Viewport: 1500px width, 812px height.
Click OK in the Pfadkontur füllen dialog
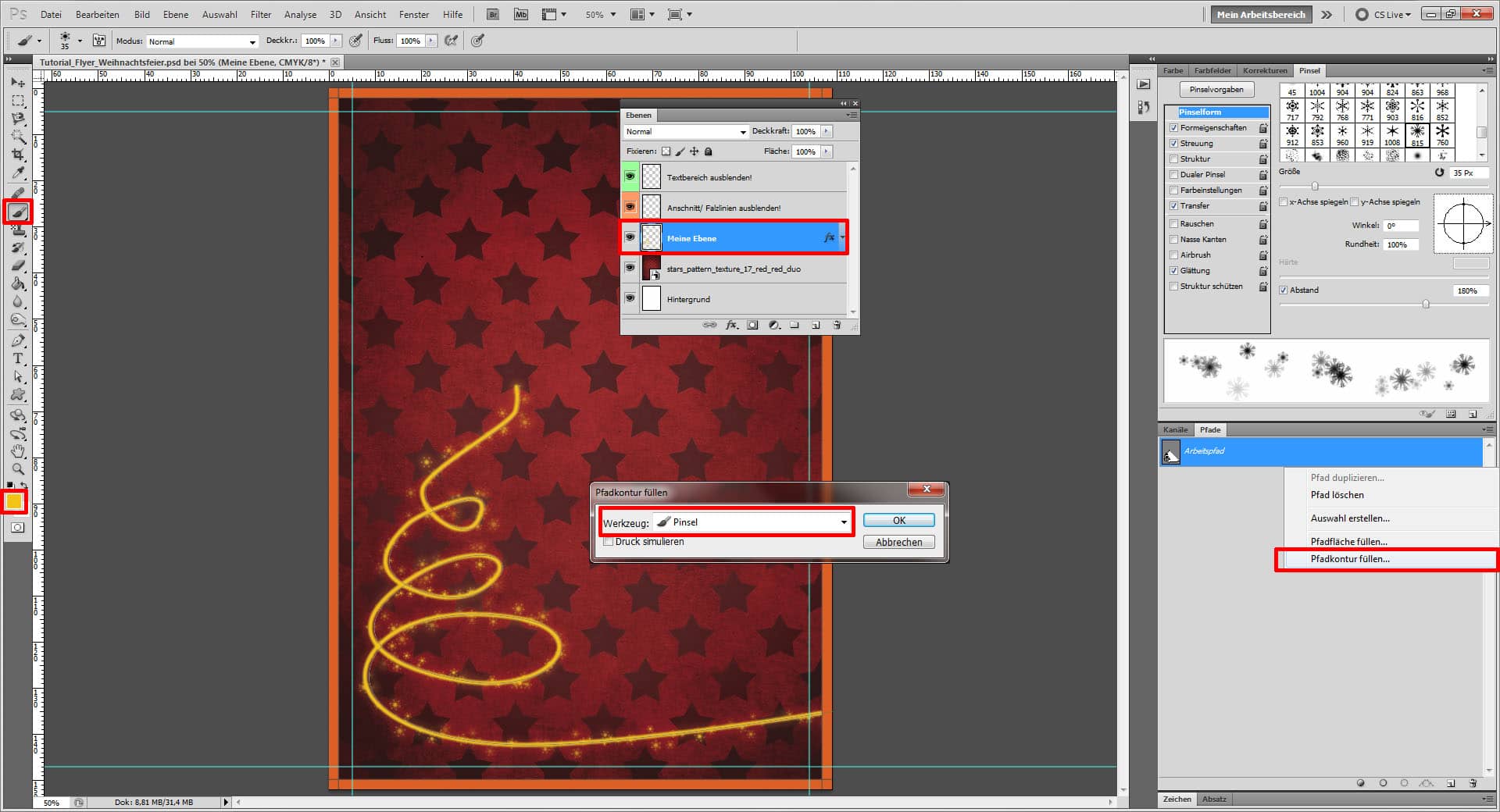(x=898, y=520)
